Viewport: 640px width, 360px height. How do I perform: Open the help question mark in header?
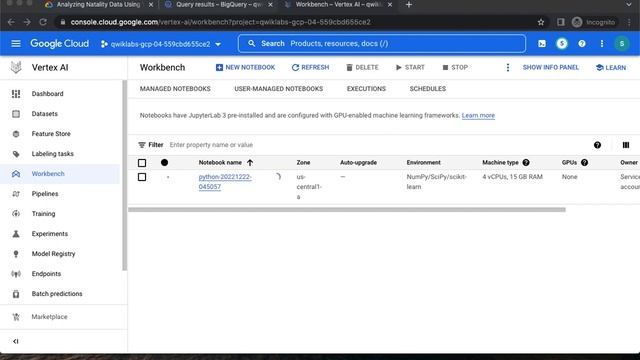[582, 44]
